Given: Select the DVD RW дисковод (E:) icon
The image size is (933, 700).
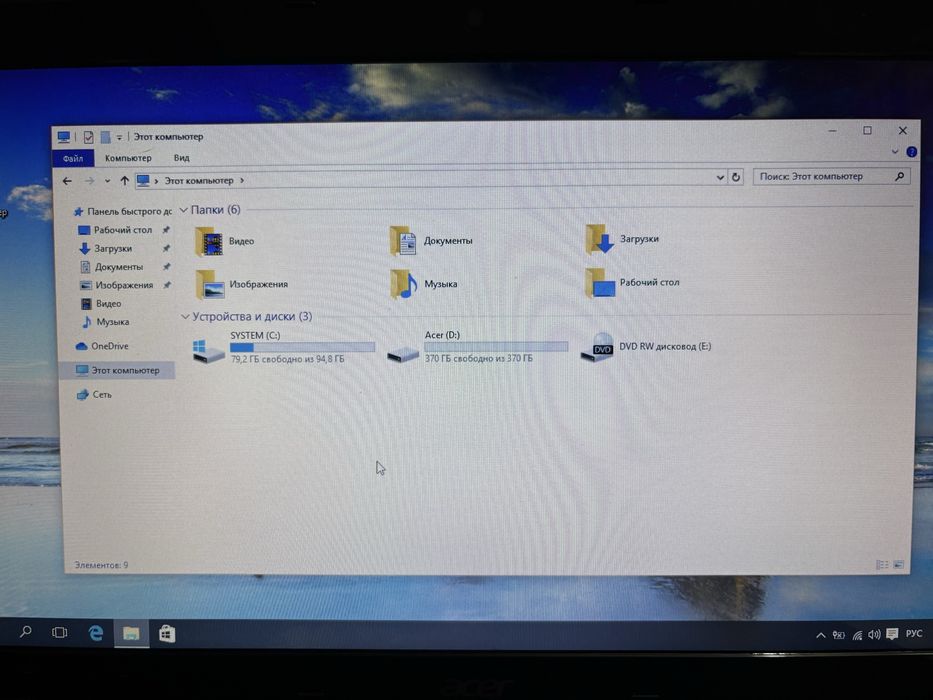Looking at the screenshot, I should (x=597, y=348).
